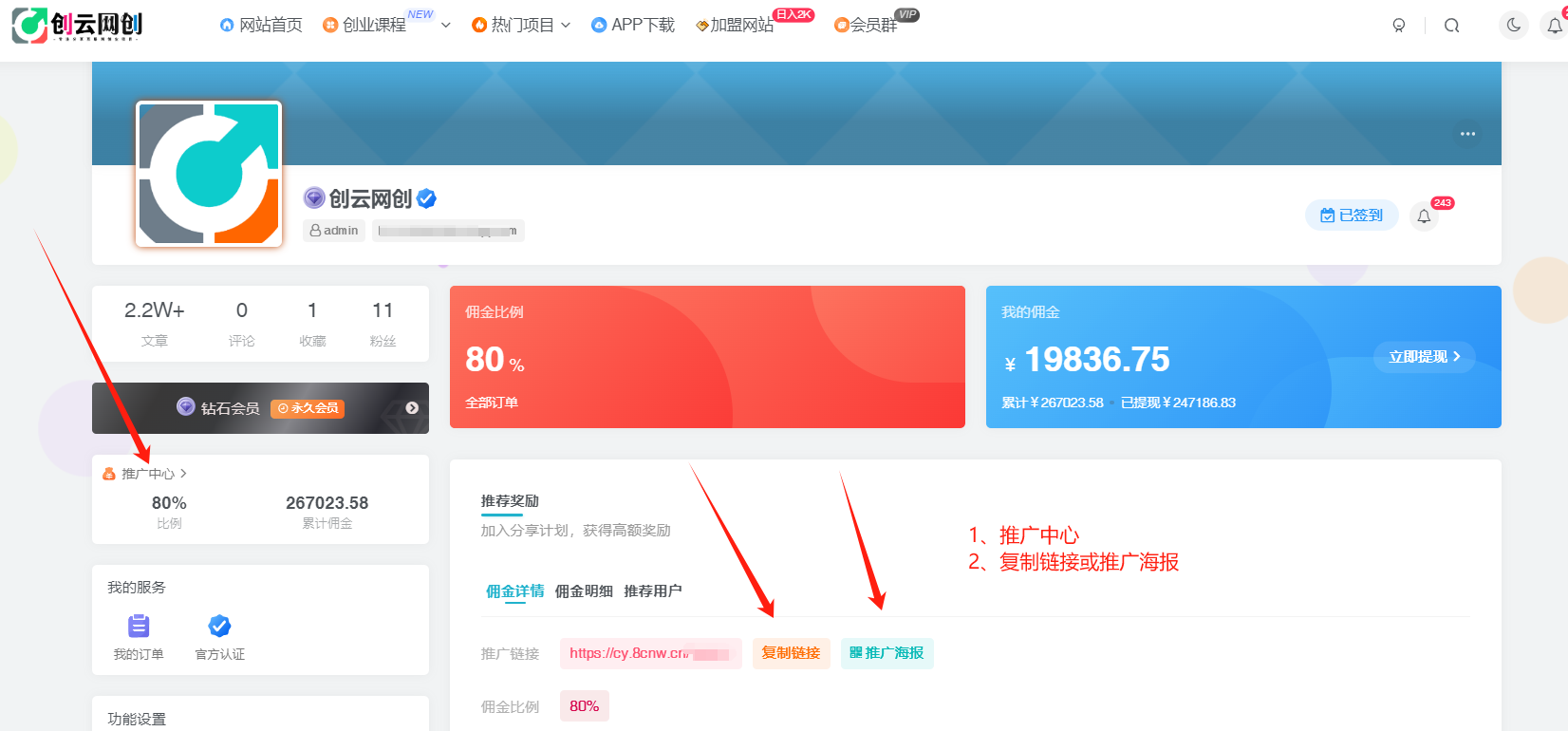Click 全部订单 on the red card
This screenshot has height=731, width=1568.
pyautogui.click(x=492, y=403)
